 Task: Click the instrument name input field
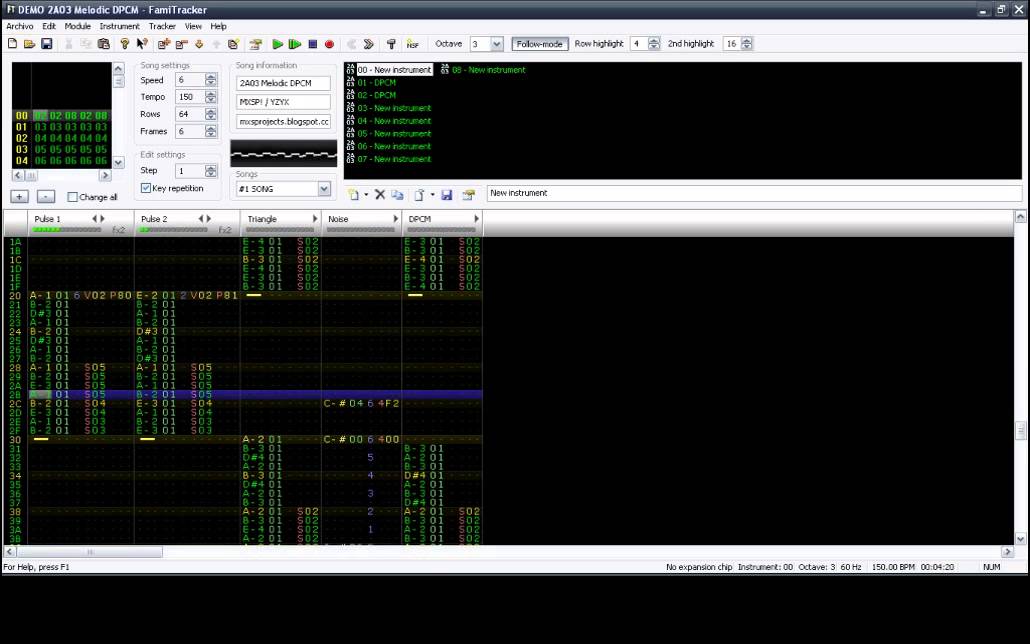point(754,193)
